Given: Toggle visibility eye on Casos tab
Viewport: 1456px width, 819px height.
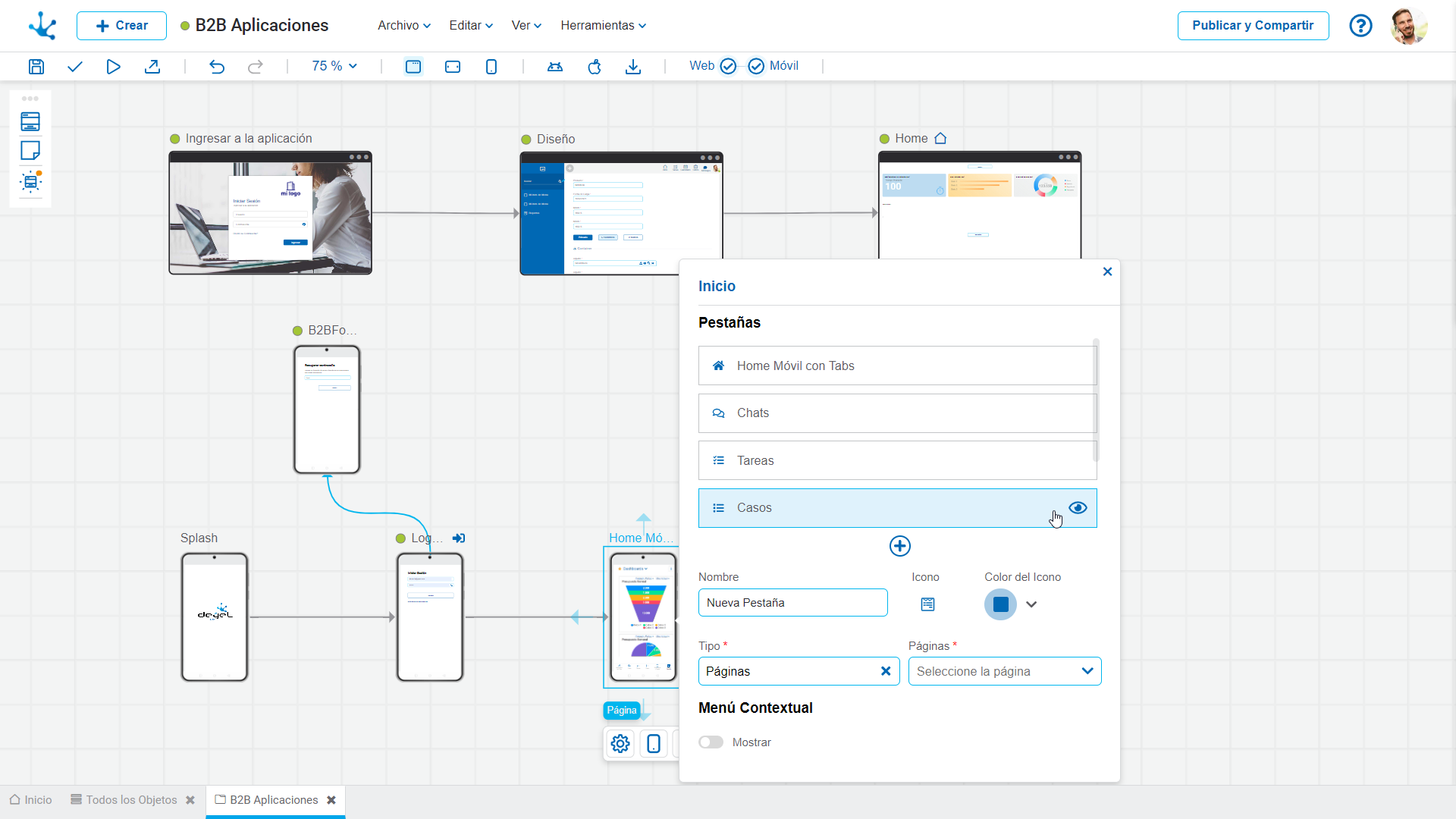Looking at the screenshot, I should tap(1078, 508).
